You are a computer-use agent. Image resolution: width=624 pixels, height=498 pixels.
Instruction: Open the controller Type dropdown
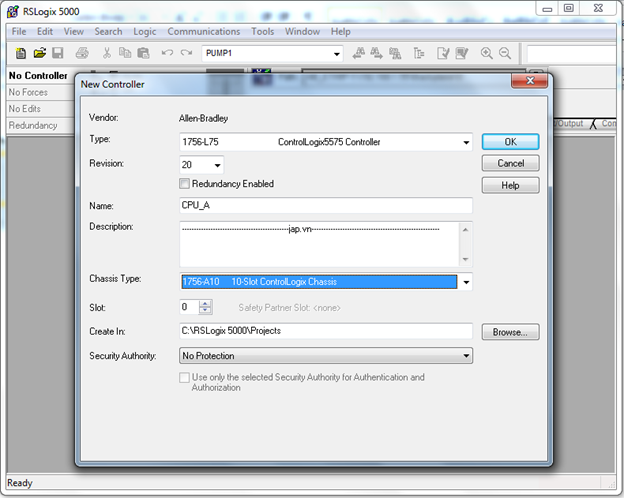tap(466, 142)
